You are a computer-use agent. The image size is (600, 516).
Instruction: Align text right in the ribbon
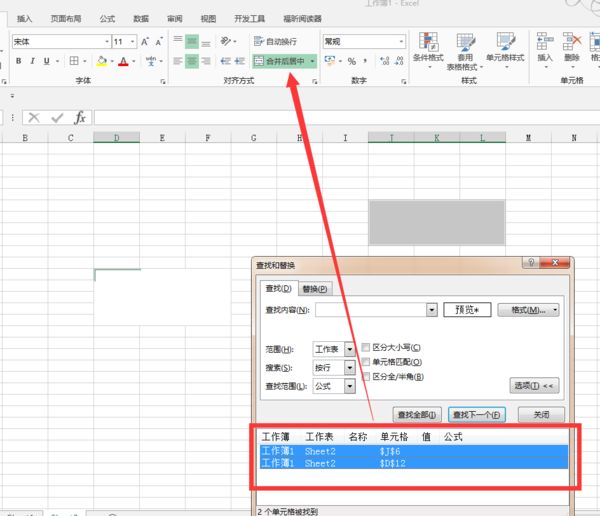[x=206, y=61]
